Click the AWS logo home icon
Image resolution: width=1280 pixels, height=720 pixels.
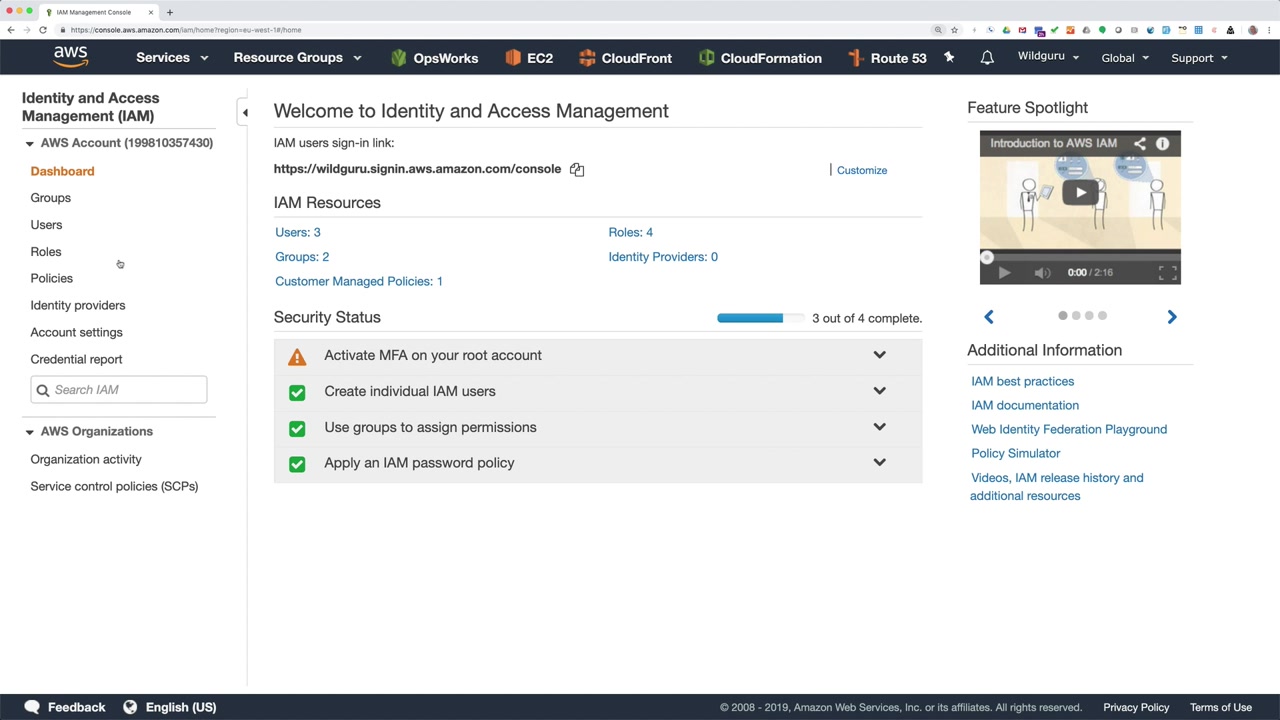pos(71,57)
